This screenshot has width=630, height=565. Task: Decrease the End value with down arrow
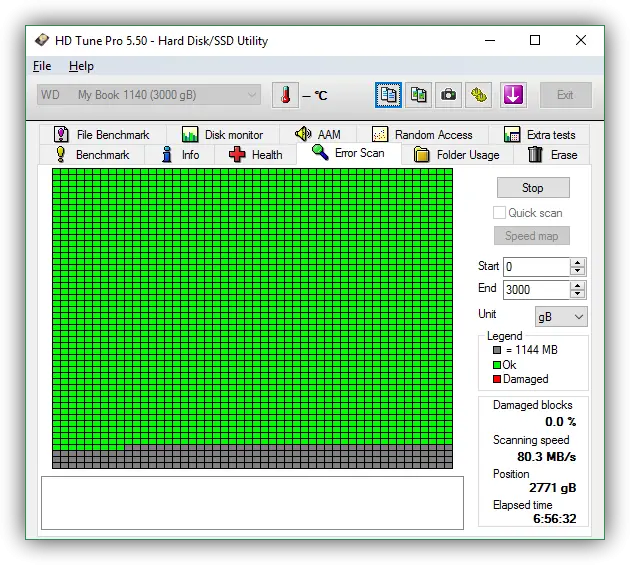[x=578, y=294]
